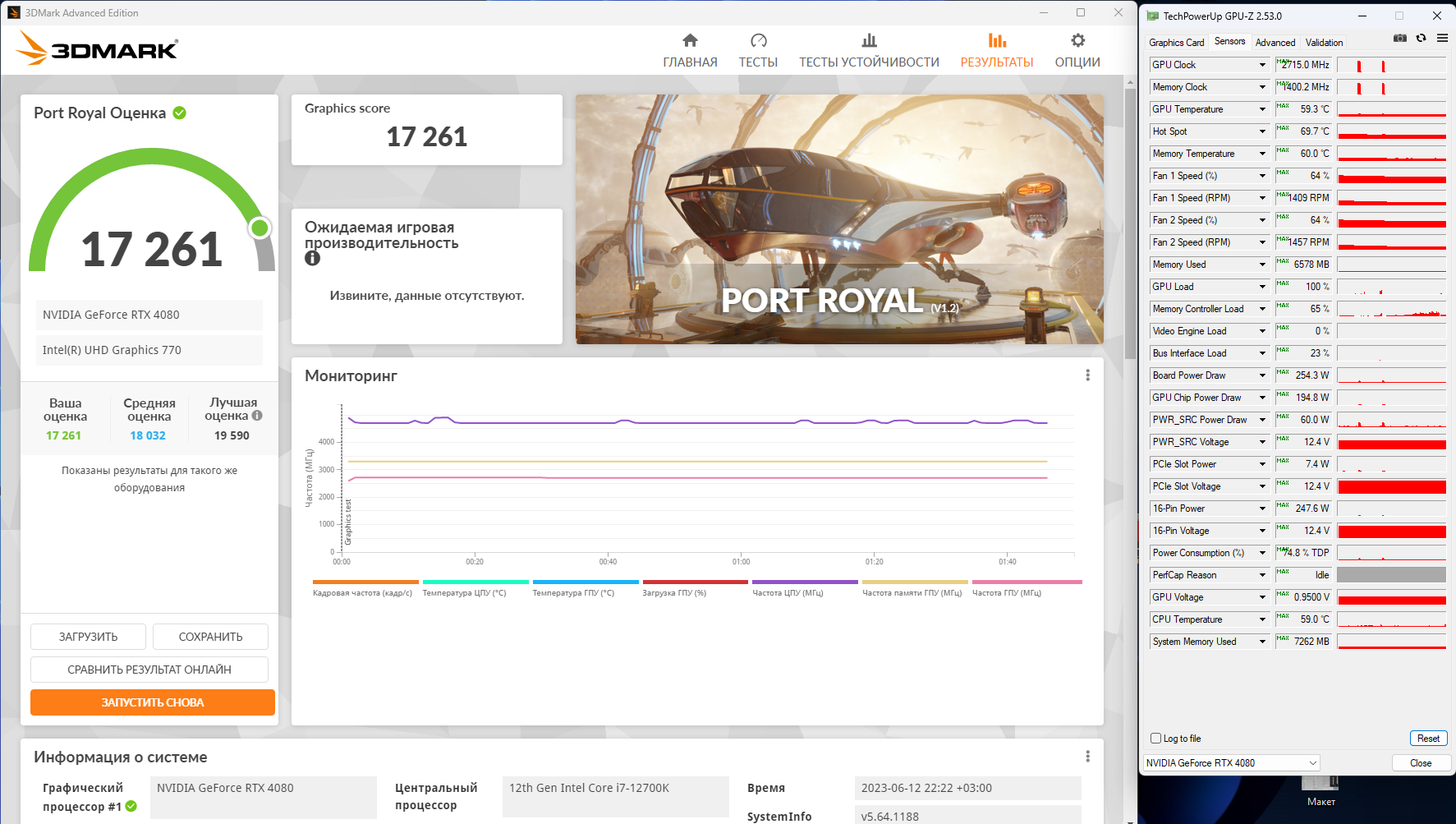
Task: Enable the Log to file checkbox
Action: coord(1156,739)
